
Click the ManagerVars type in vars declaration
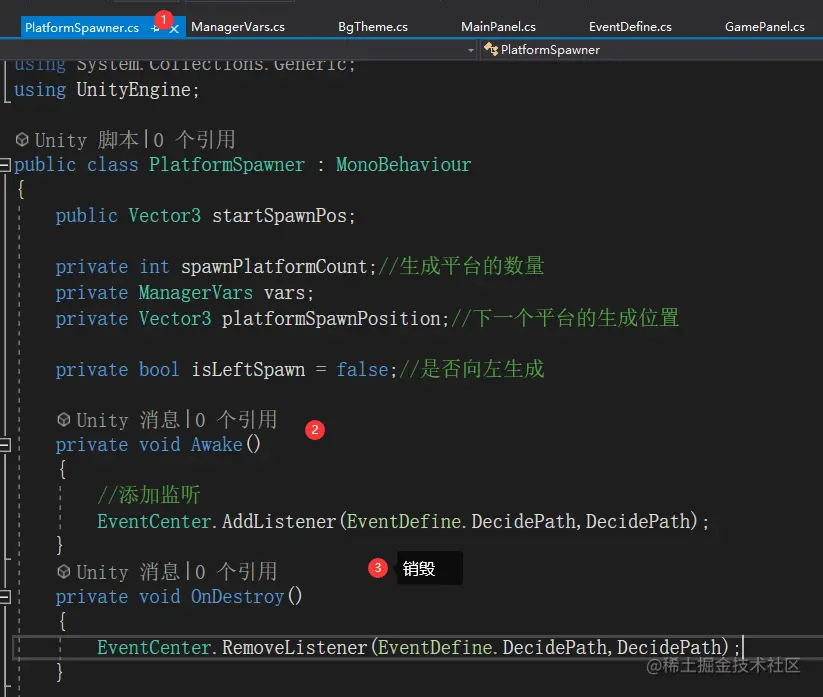[196, 292]
